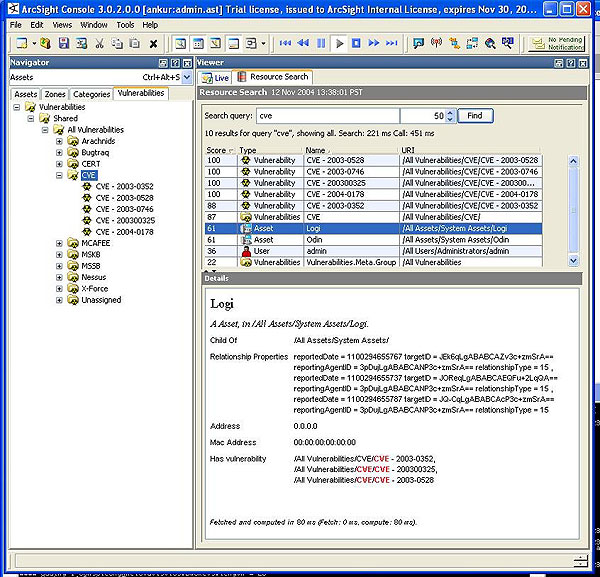Viewport: 600px width, 577px height.
Task: Click the results table vertical scrollbar
Action: 575,210
